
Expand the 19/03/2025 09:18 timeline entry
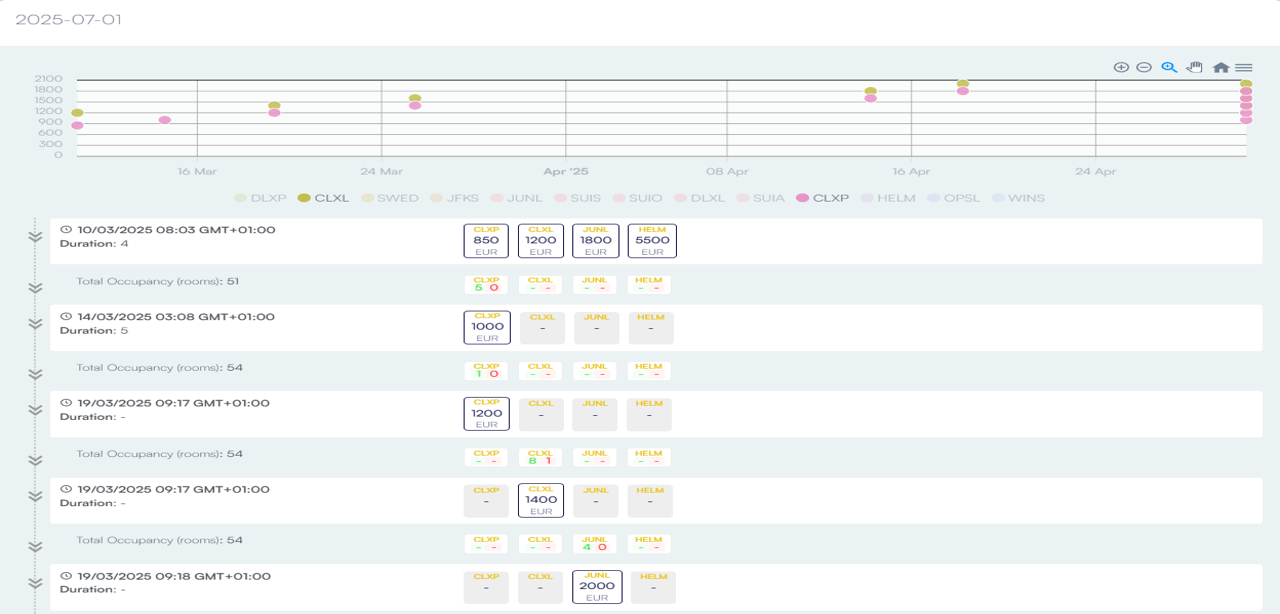pos(35,583)
